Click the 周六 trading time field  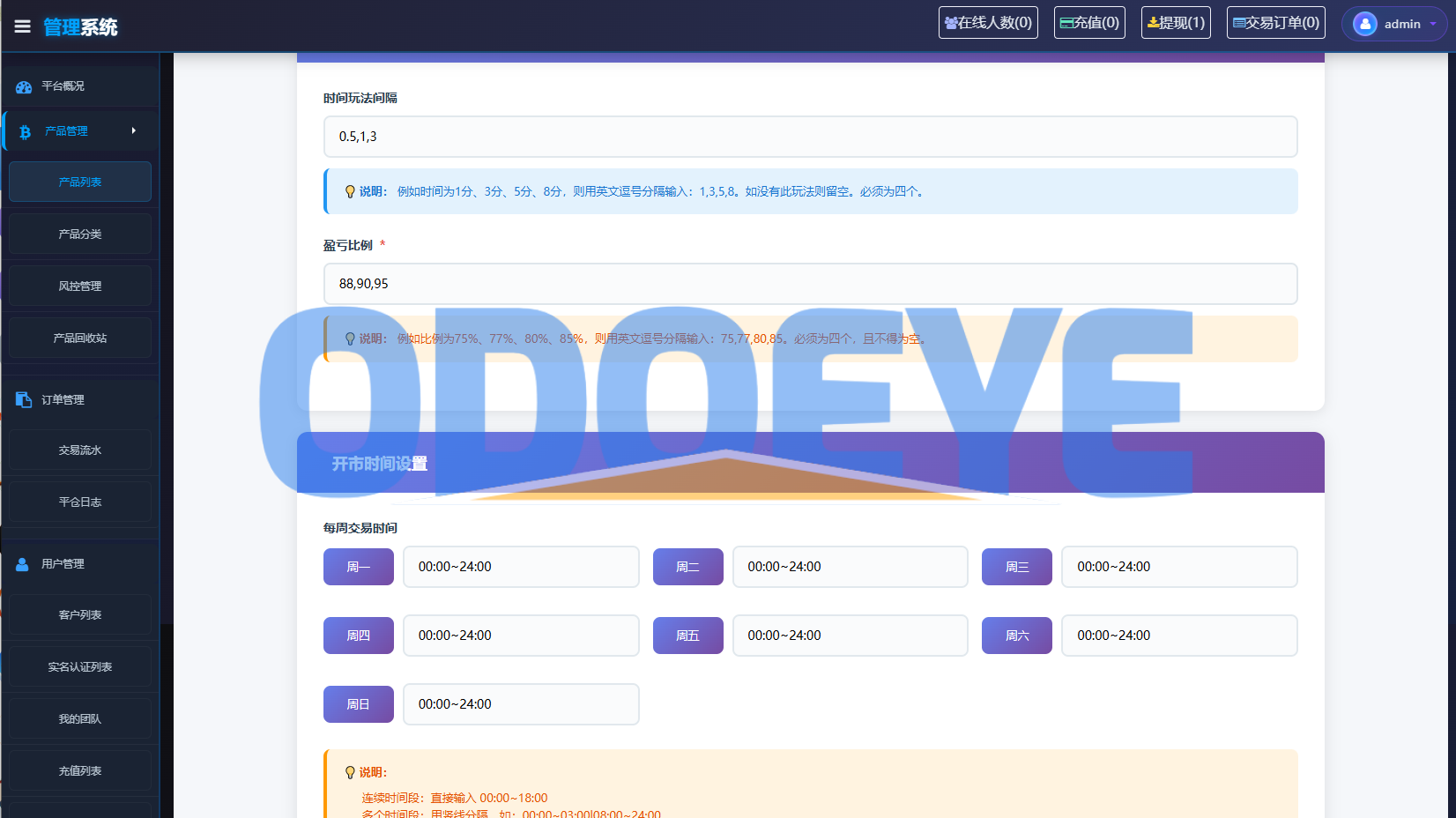pyautogui.click(x=1179, y=636)
